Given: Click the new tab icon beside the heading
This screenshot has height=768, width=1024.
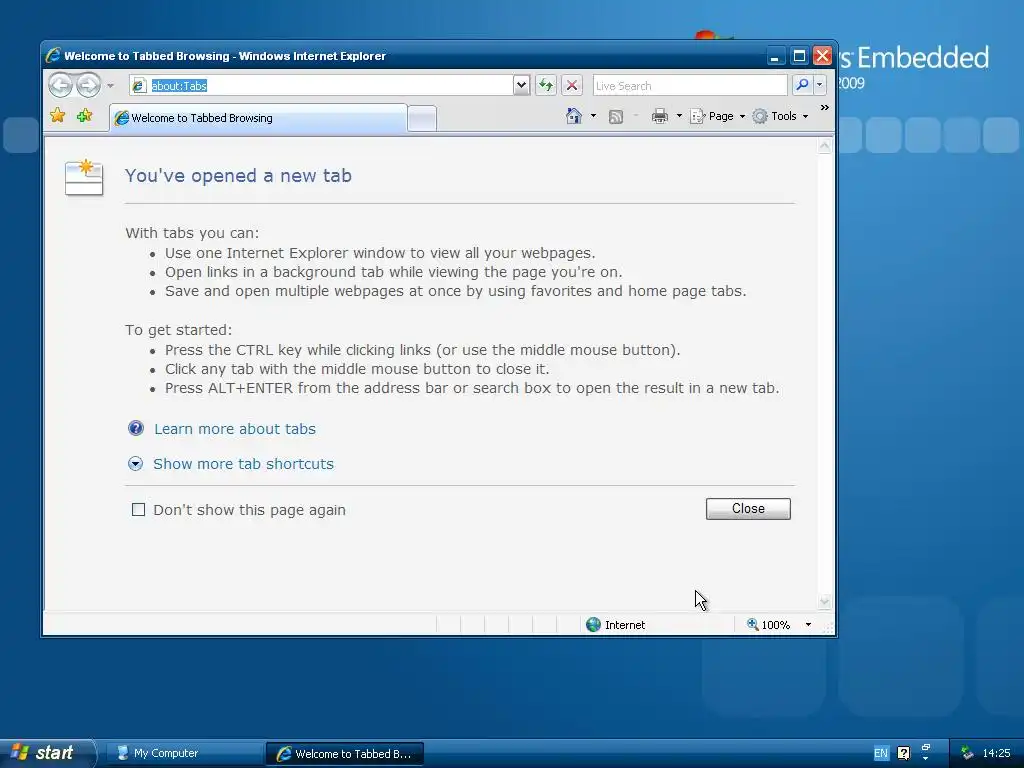Looking at the screenshot, I should [84, 178].
